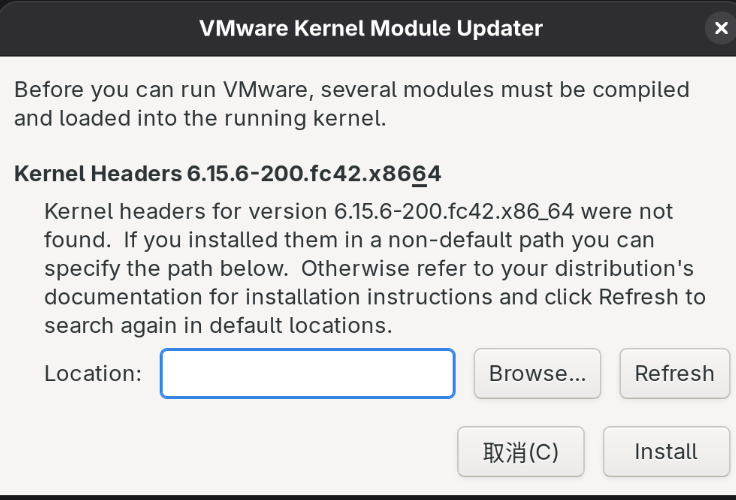Click the line starting "Before you can run VMware"

pos(351,90)
